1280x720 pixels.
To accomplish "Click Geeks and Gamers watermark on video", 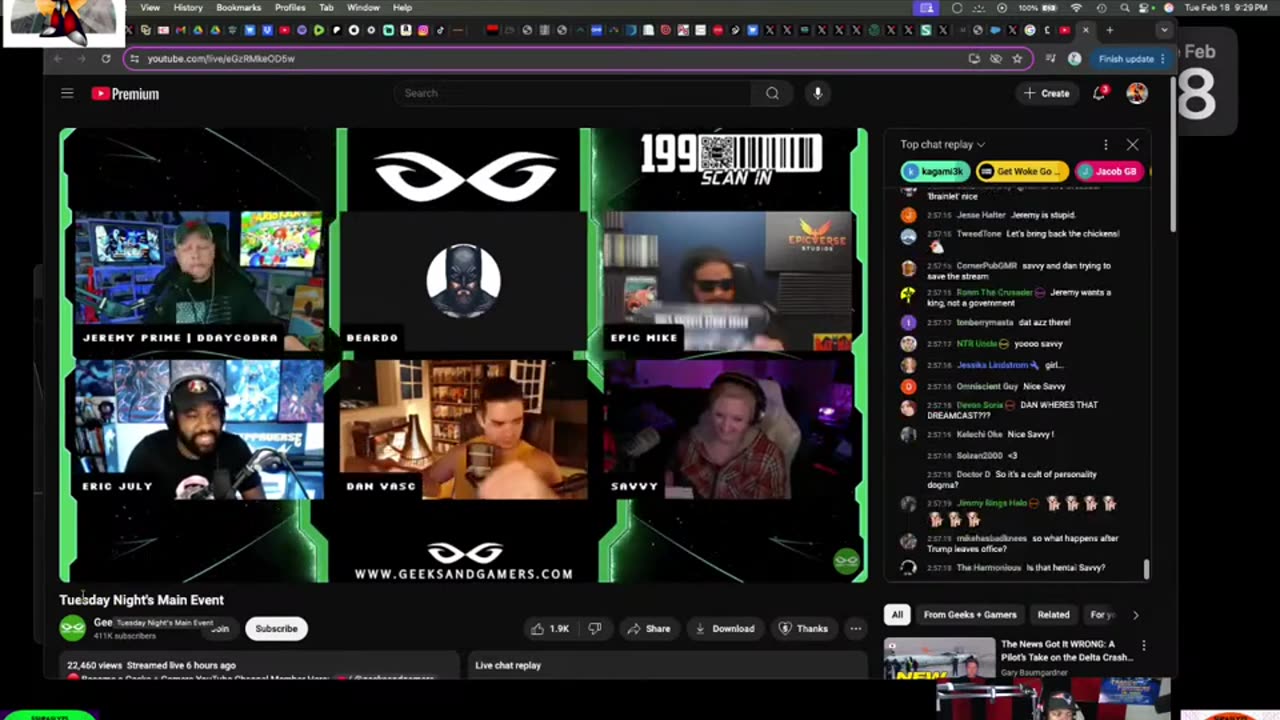I will [846, 561].
